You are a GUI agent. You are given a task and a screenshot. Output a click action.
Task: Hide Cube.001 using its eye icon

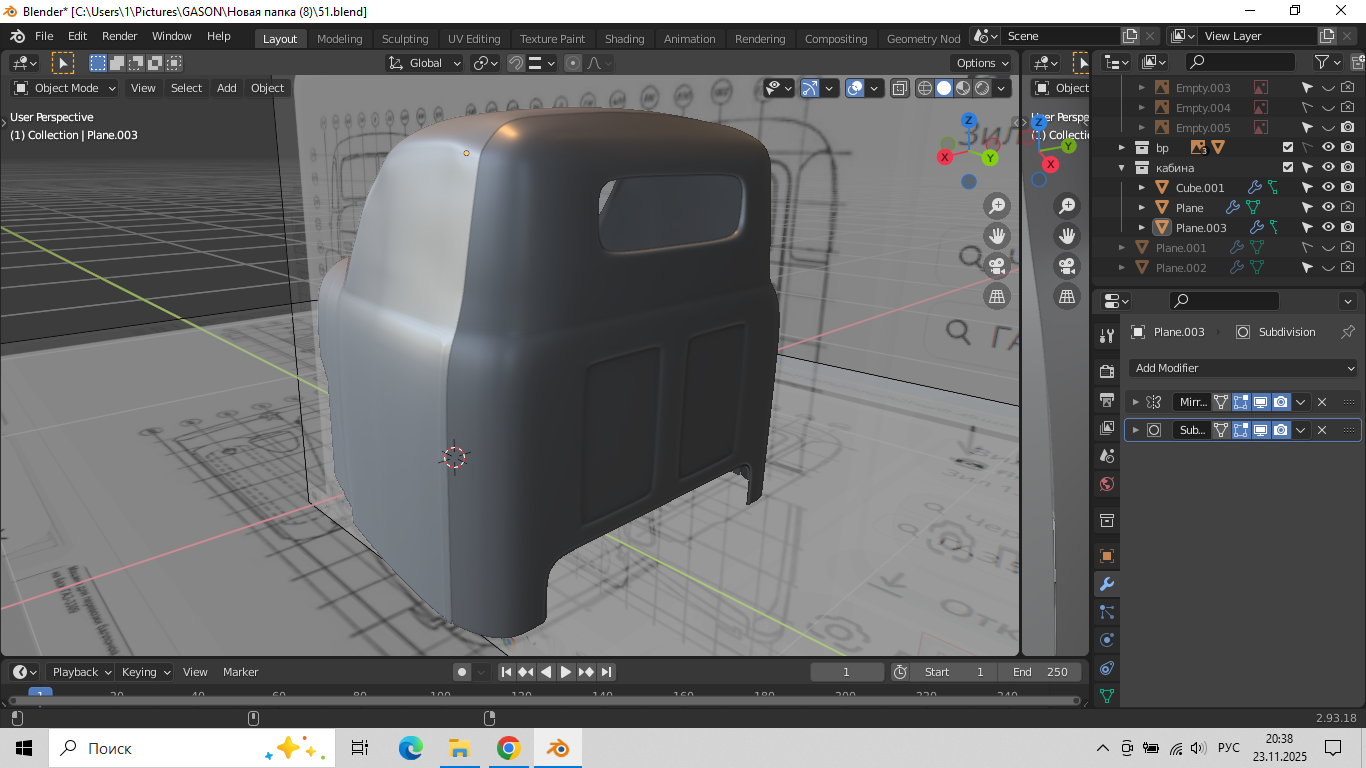(x=1328, y=187)
